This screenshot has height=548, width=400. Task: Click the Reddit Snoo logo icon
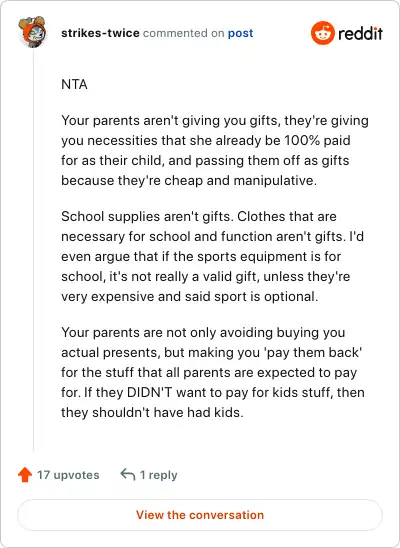323,33
